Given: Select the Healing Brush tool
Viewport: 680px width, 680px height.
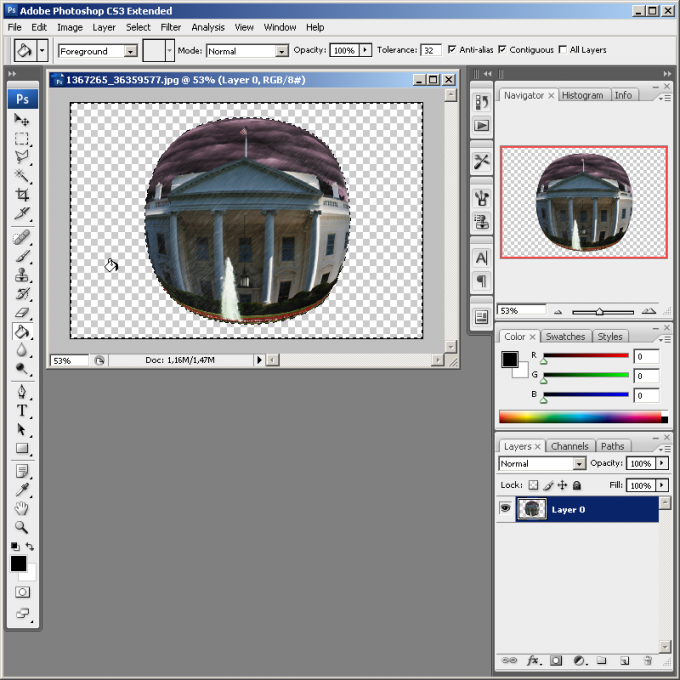Looking at the screenshot, I should point(21,238).
